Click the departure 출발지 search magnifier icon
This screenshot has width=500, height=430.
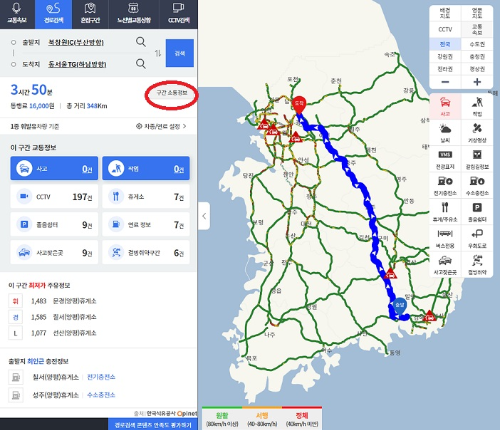(141, 42)
